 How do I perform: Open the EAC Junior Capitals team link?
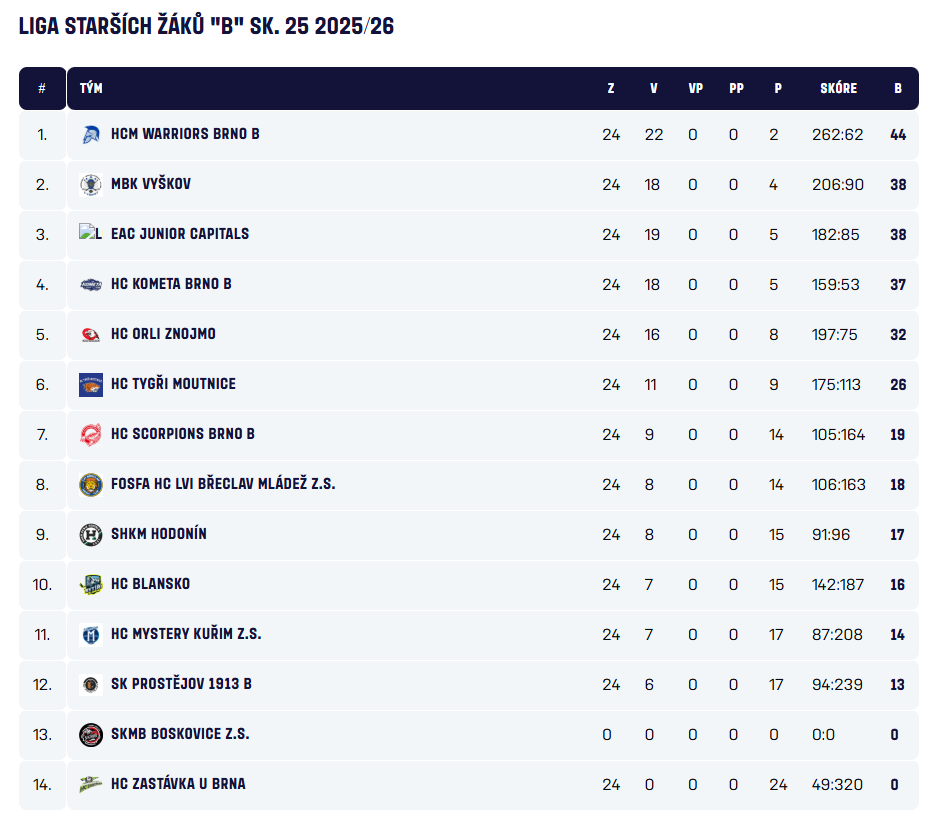click(180, 234)
